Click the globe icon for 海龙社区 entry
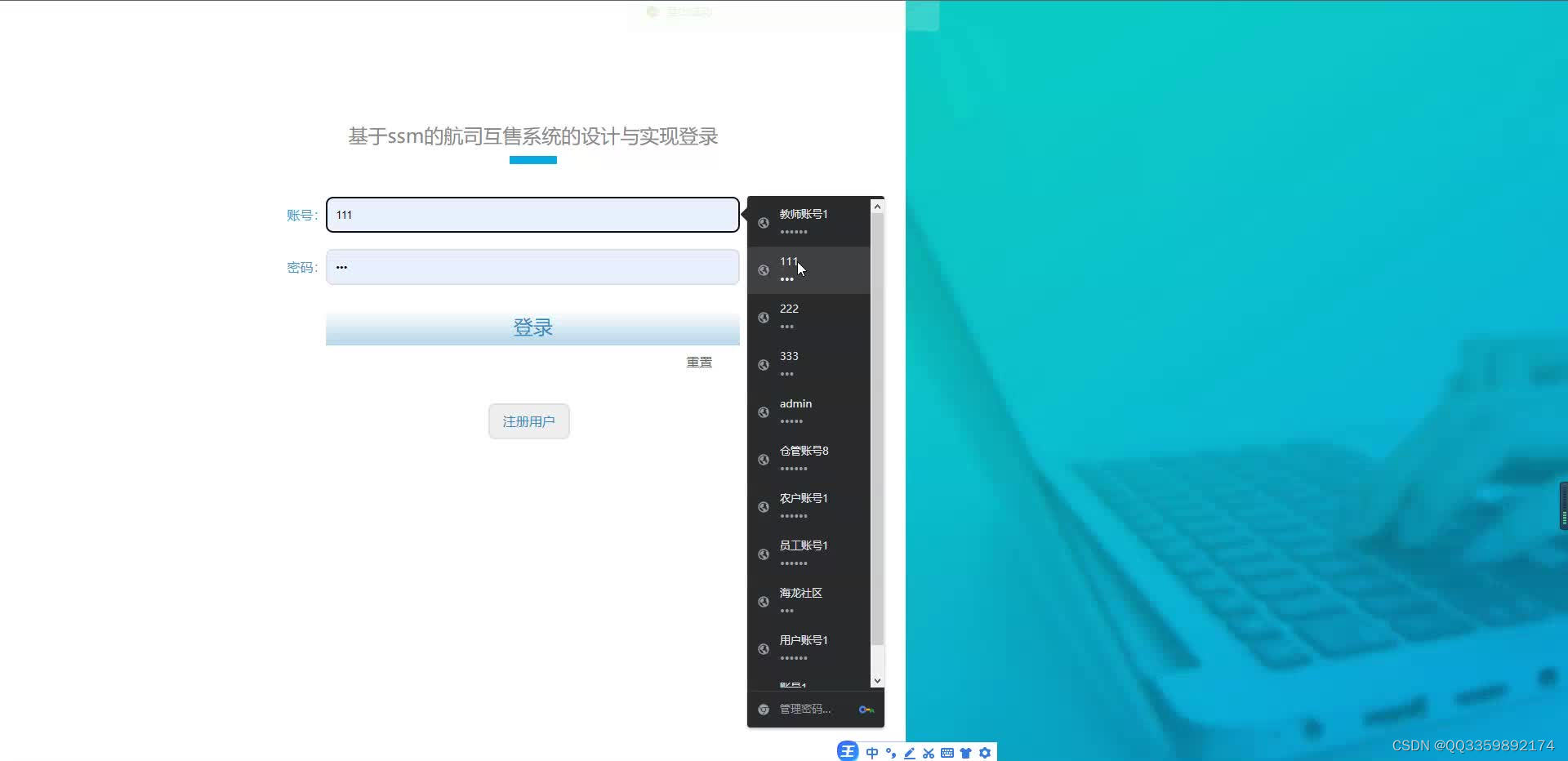 click(x=764, y=602)
